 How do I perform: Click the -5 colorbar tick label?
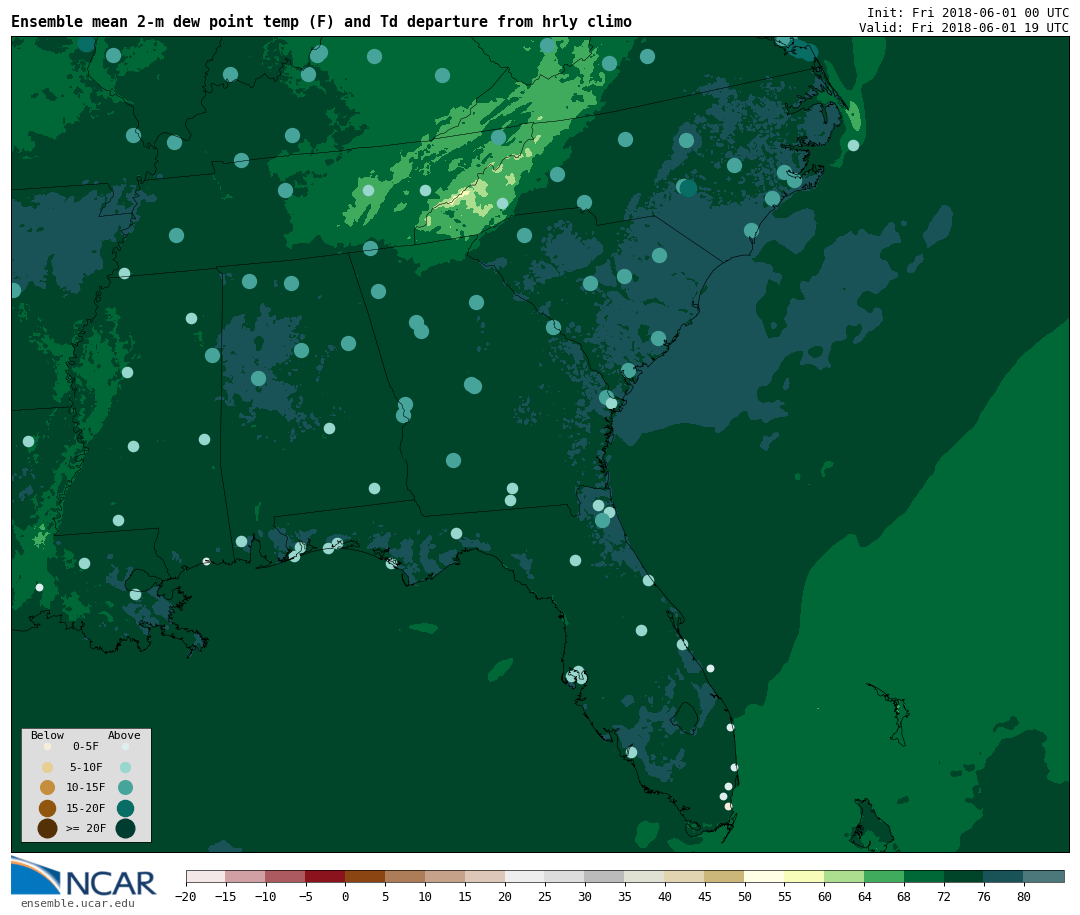point(305,897)
